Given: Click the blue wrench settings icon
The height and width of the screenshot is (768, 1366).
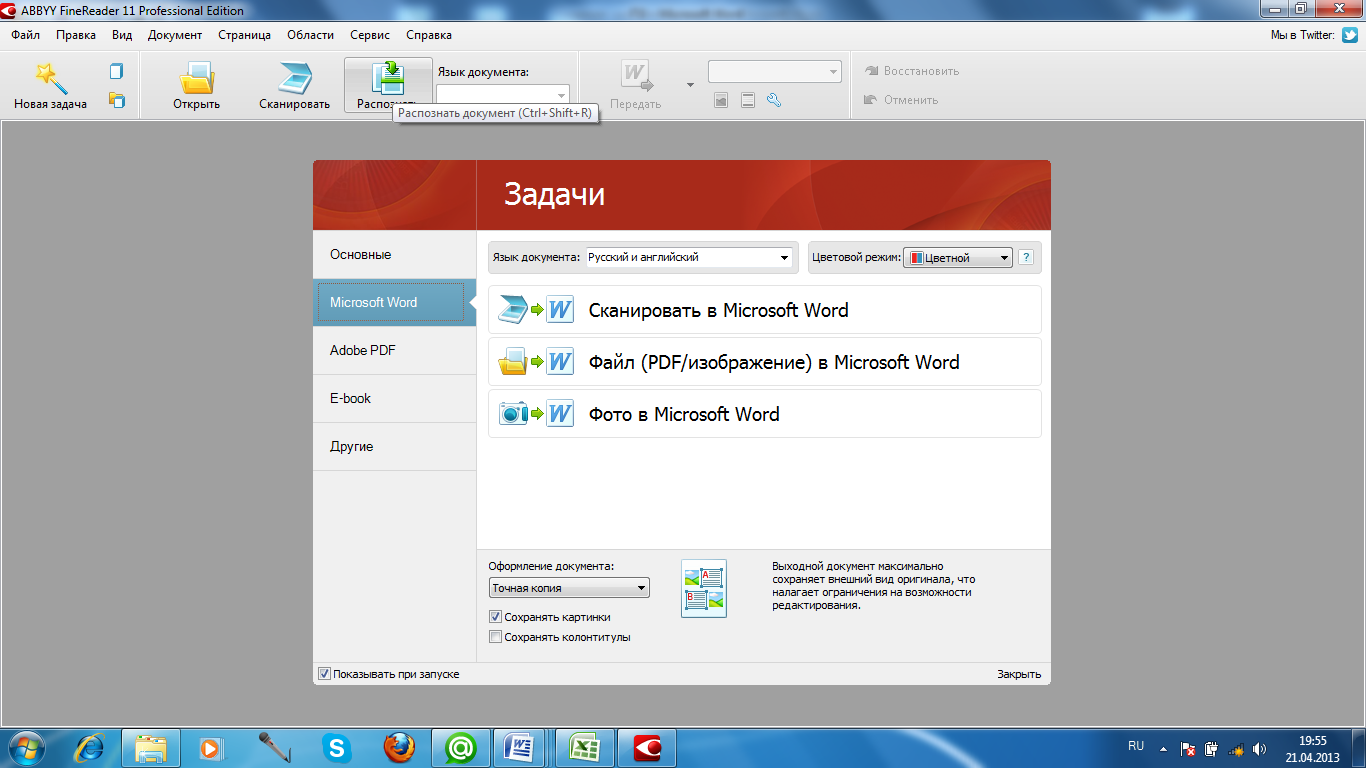Looking at the screenshot, I should click(x=773, y=100).
